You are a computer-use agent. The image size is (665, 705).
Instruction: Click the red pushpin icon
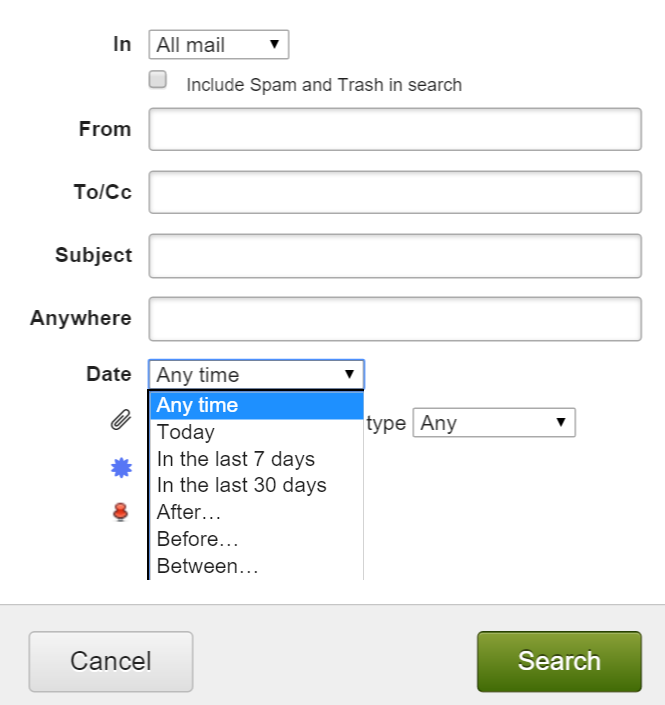click(121, 512)
